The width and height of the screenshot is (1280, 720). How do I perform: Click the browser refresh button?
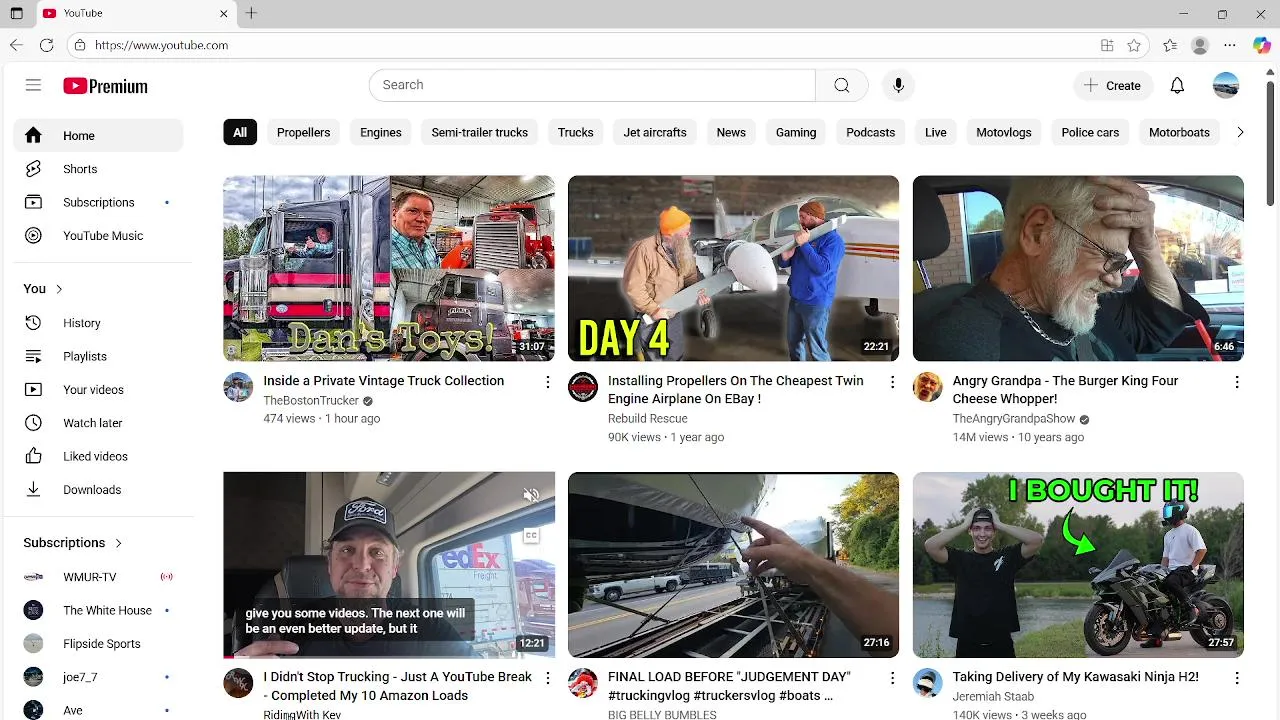46,45
